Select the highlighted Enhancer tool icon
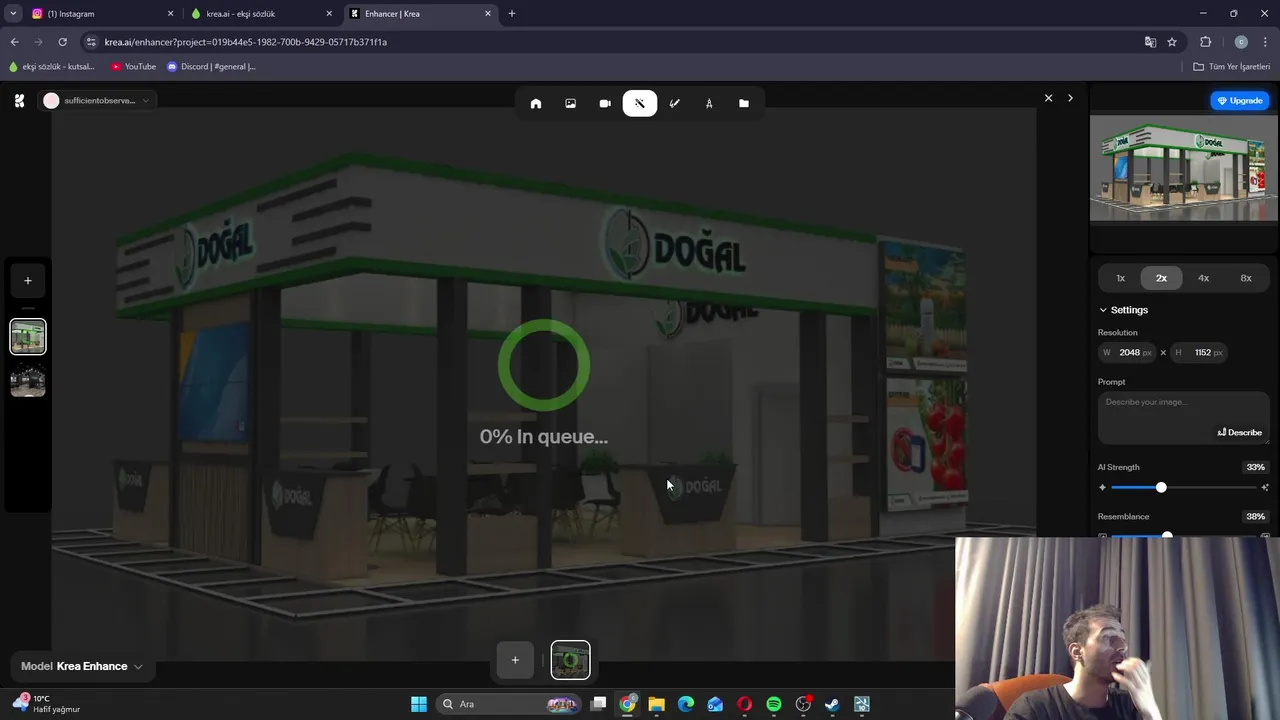Viewport: 1280px width, 720px height. pos(640,103)
